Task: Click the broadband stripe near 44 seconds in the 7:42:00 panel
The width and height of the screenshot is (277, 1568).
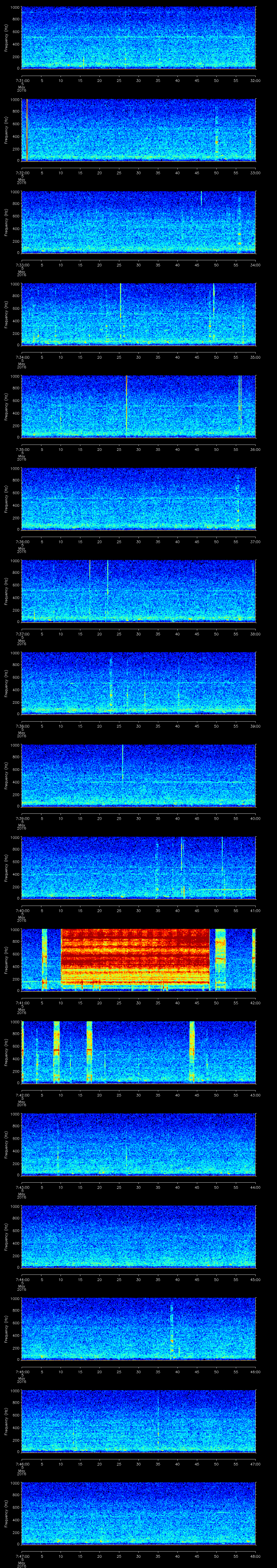Action: 192,1052
